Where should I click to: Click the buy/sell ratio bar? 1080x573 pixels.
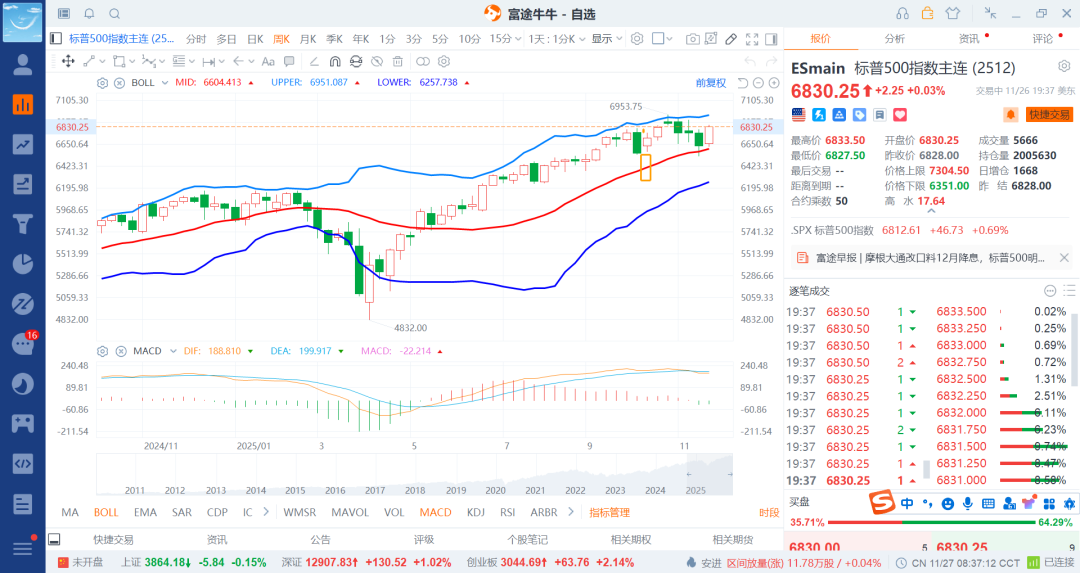tap(931, 522)
